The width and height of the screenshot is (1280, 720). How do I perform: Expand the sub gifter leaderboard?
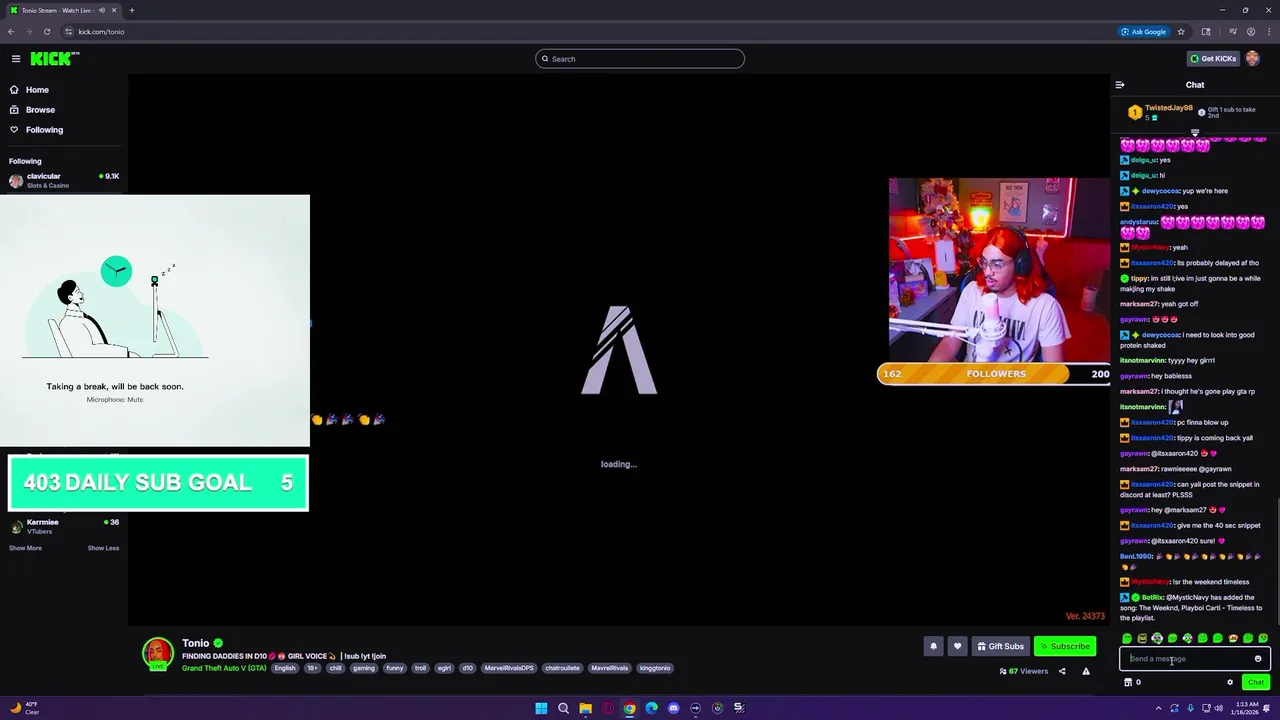pos(1195,132)
